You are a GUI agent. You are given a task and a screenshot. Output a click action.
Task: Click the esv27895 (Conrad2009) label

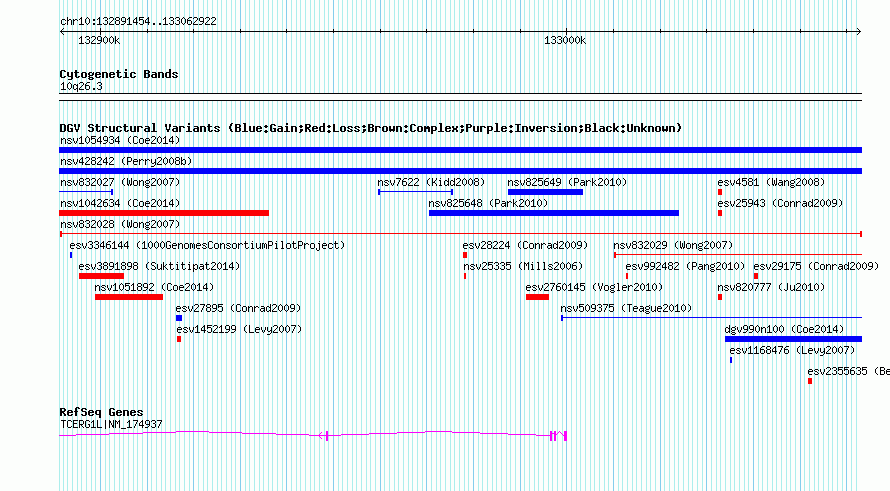(238, 308)
